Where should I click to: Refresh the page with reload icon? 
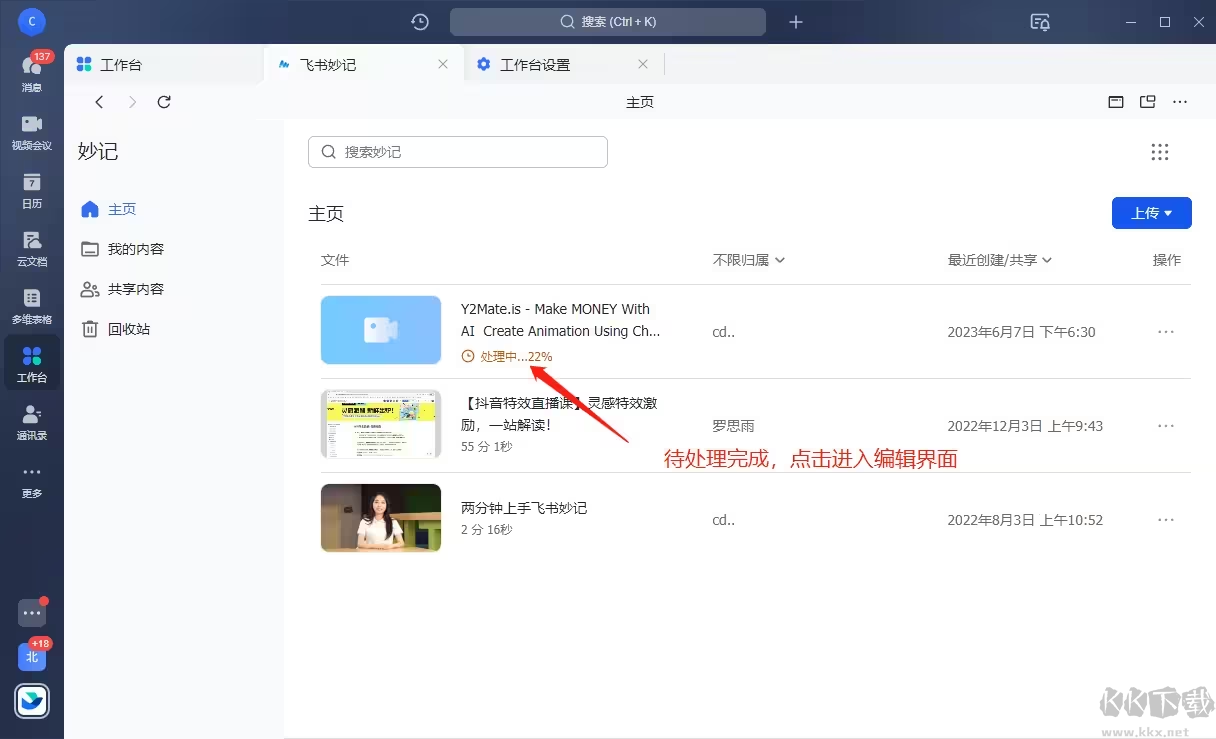(x=165, y=102)
